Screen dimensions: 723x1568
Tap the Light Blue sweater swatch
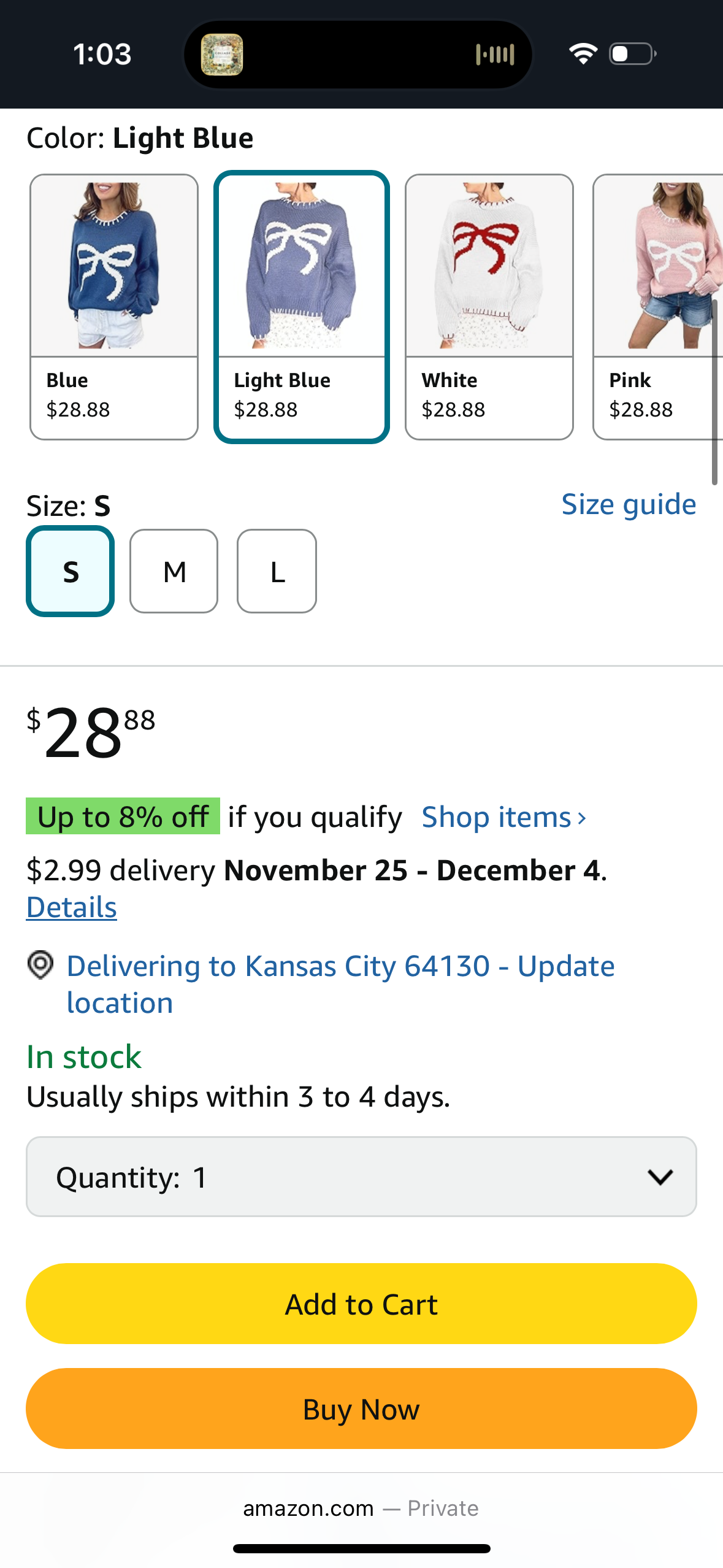point(302,307)
